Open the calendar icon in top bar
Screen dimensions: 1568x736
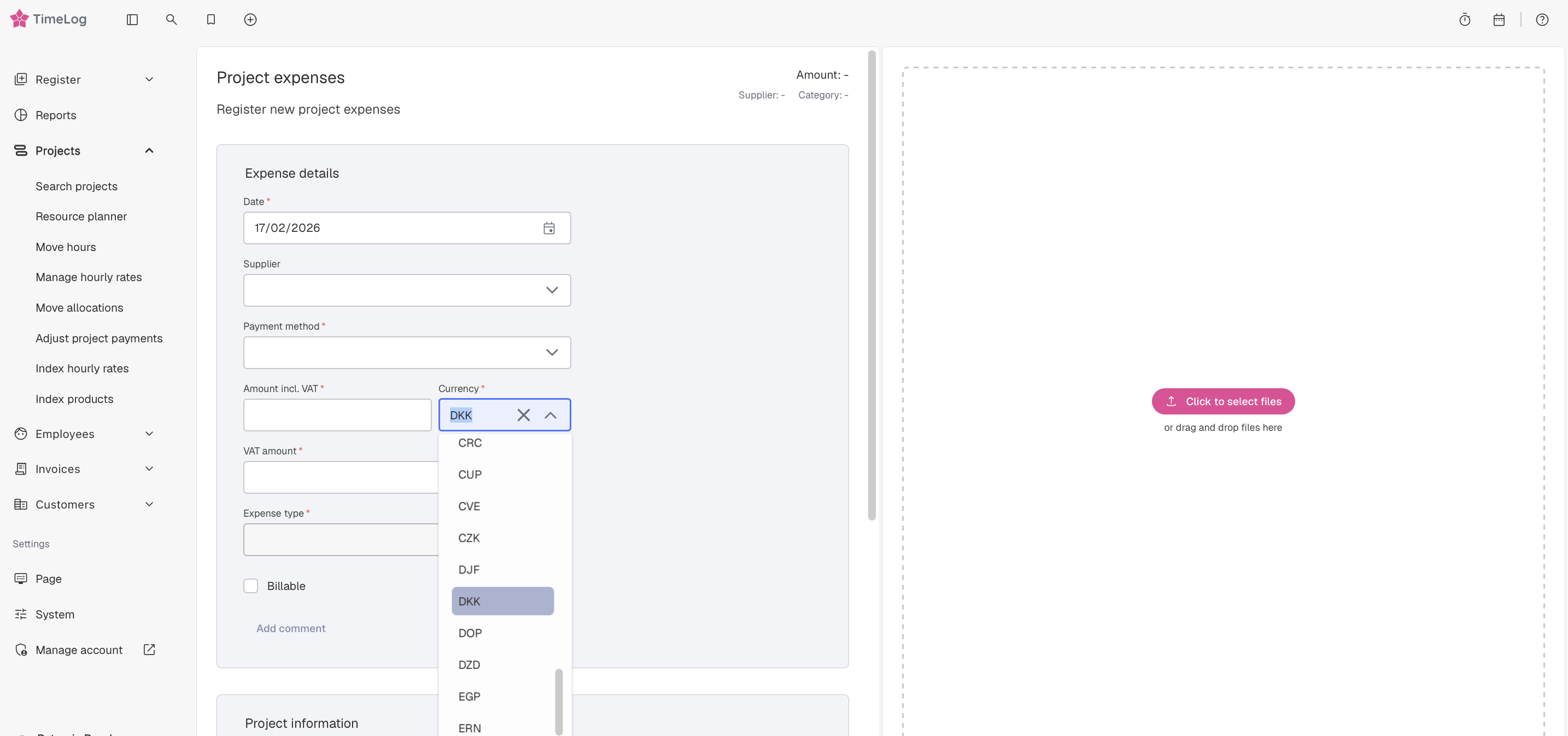(1499, 20)
